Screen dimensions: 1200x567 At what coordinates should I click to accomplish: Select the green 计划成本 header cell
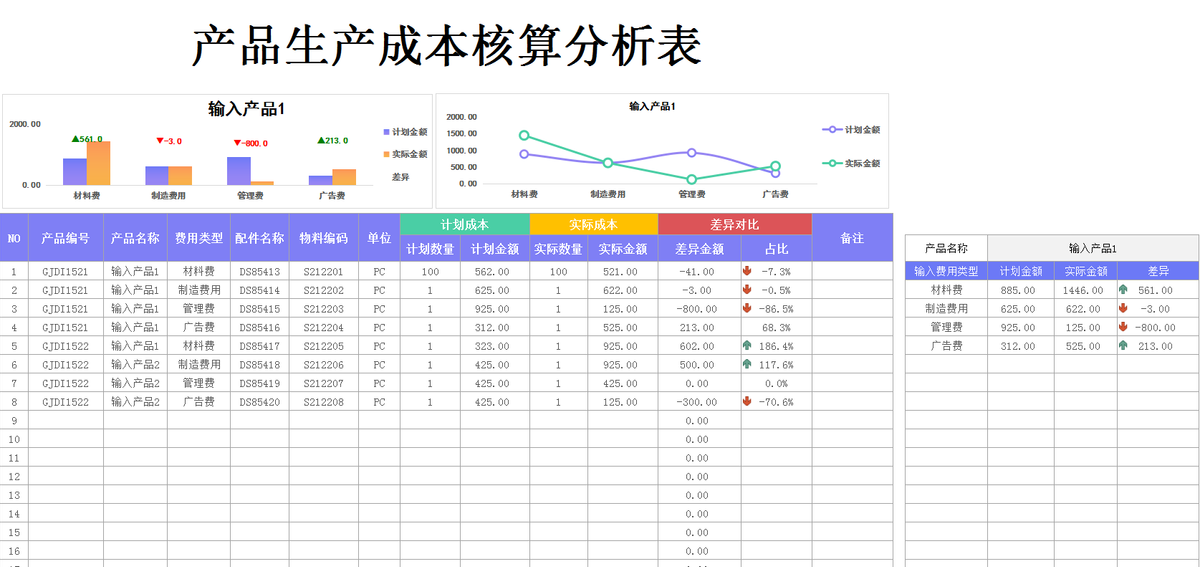(x=464, y=224)
